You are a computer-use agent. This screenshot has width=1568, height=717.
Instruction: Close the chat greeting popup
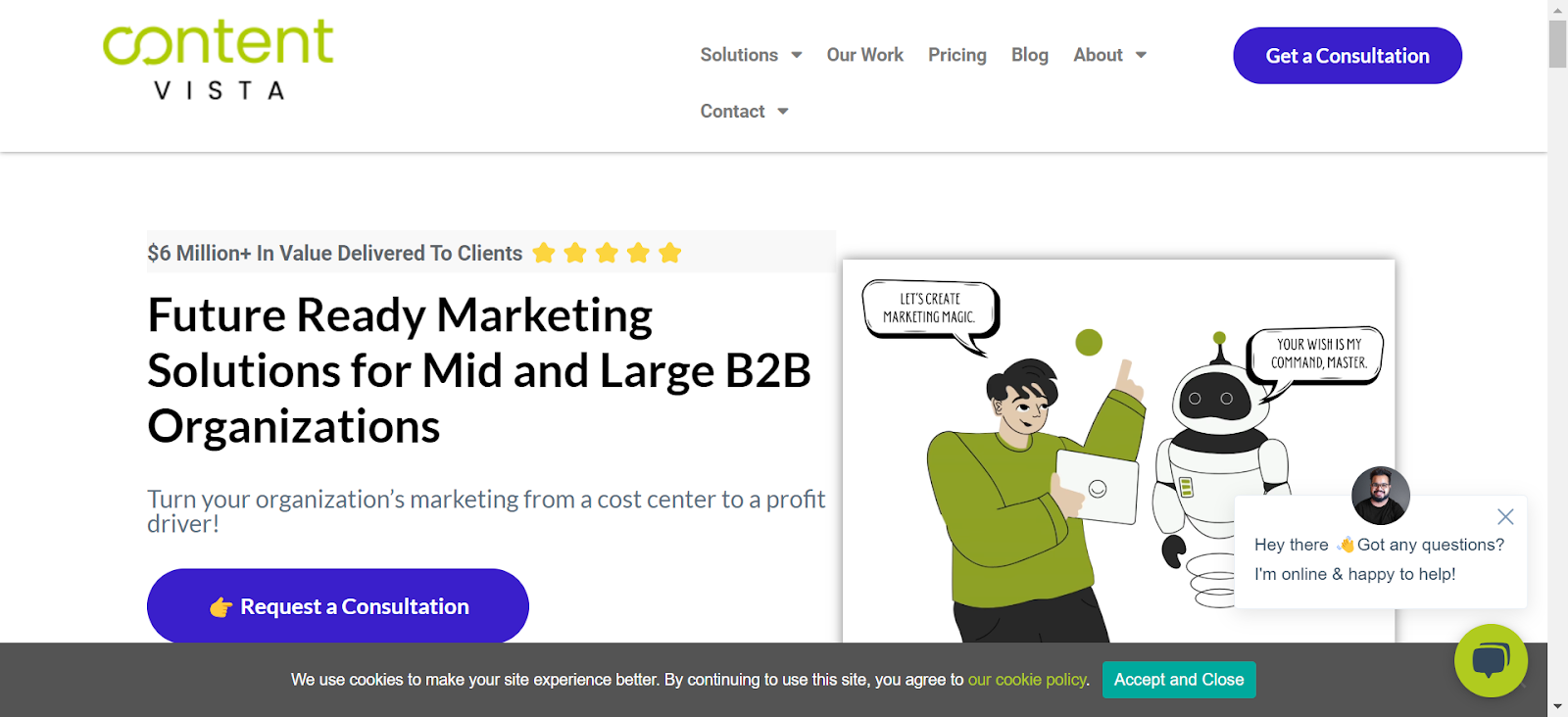click(1505, 516)
